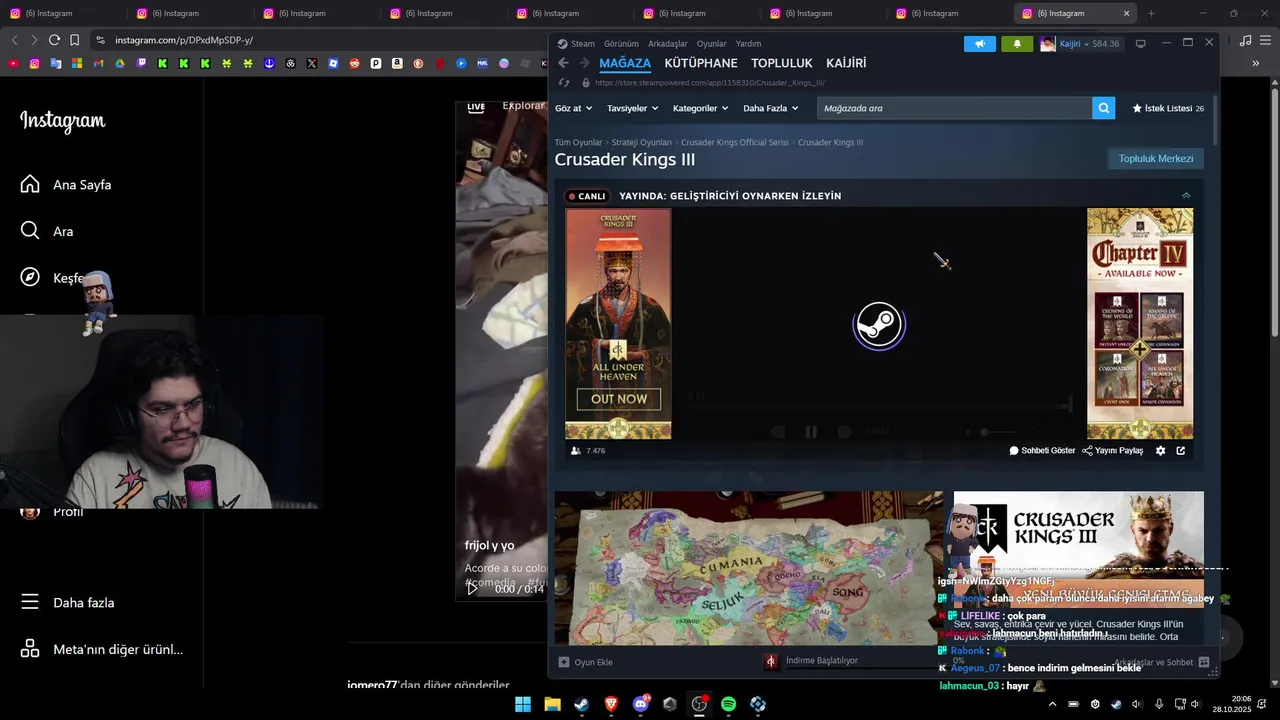Open the Crusader Kings map screenshot
This screenshot has height=720, width=1280.
749,568
